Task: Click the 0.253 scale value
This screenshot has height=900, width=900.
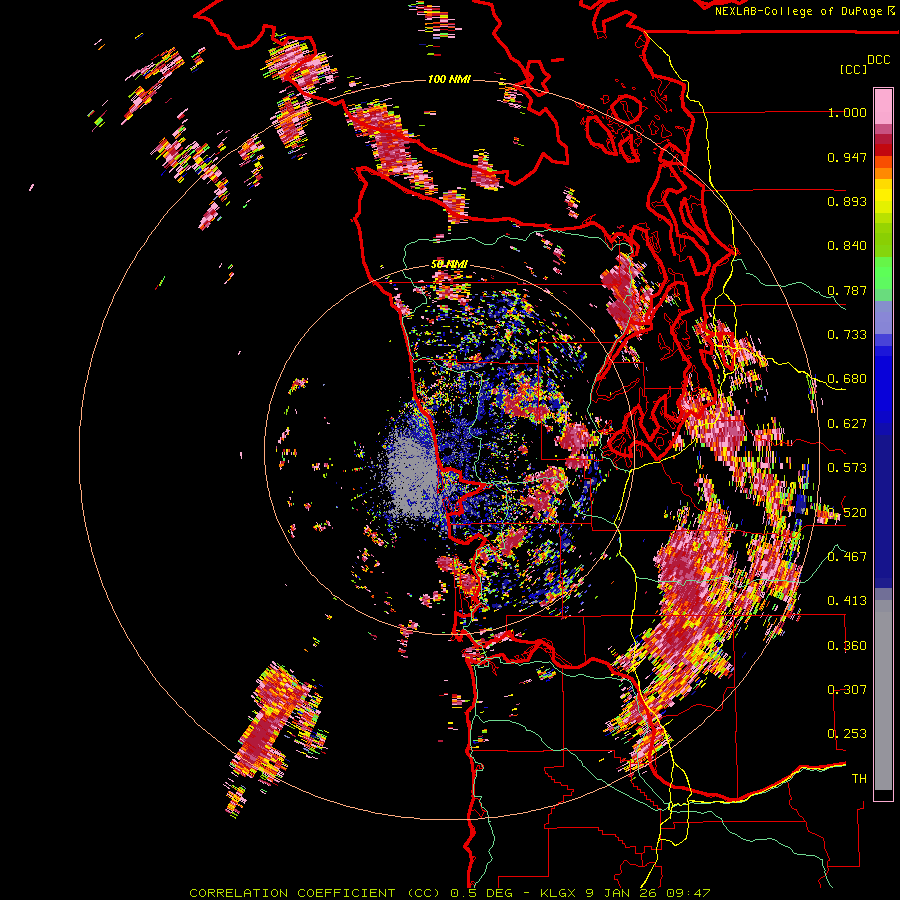Action: tap(847, 734)
